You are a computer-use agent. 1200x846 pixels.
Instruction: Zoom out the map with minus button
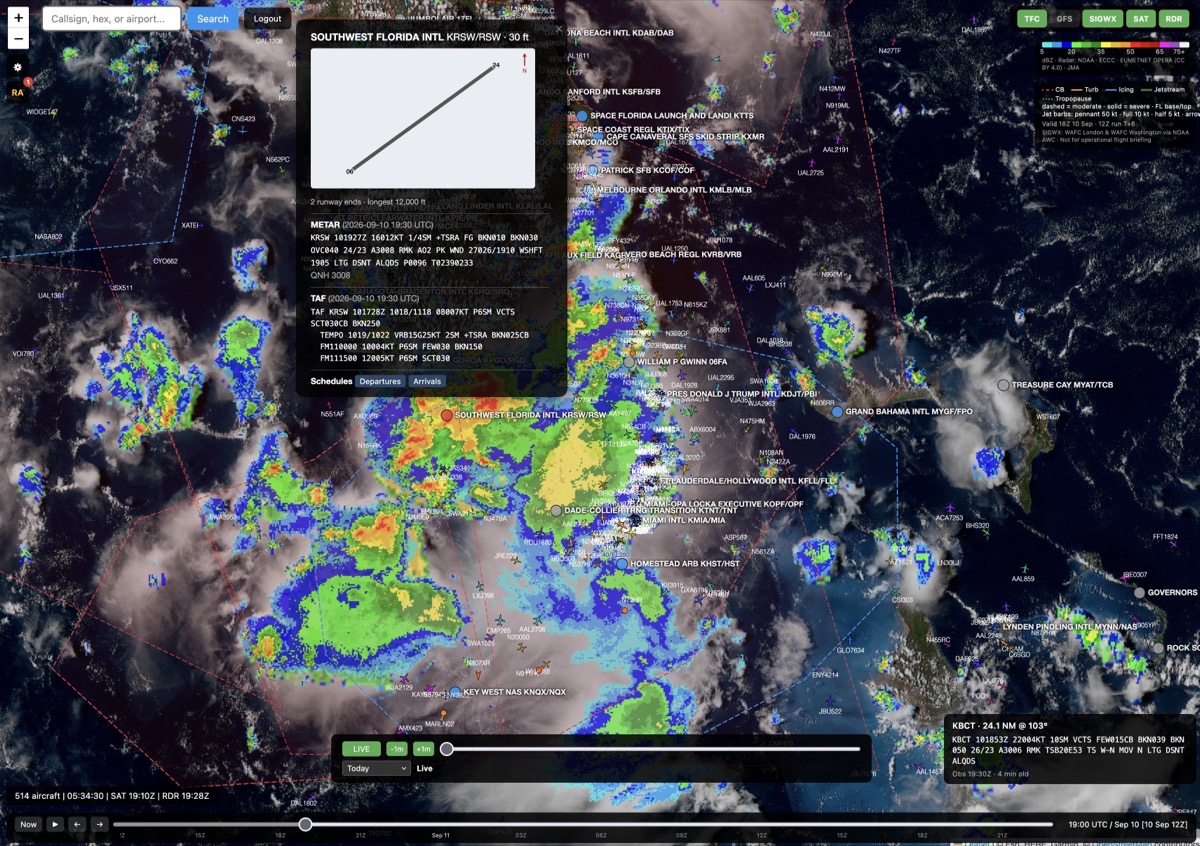coord(18,39)
